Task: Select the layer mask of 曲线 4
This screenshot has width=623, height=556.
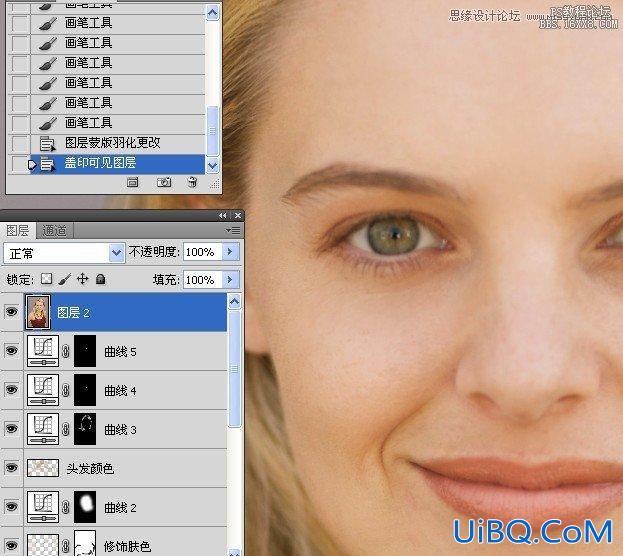Action: pyautogui.click(x=85, y=390)
